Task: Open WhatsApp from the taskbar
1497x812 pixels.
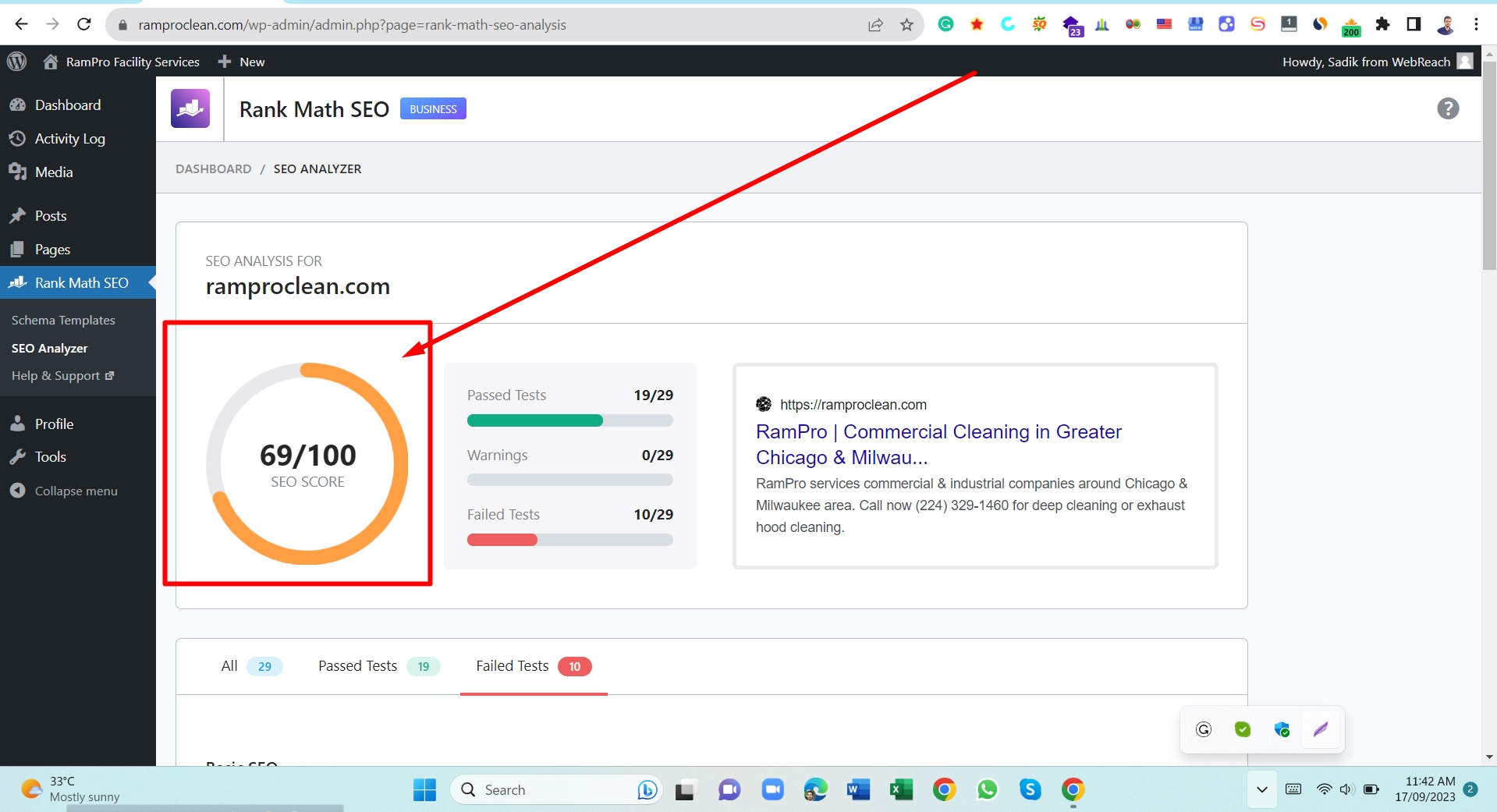Action: [987, 789]
